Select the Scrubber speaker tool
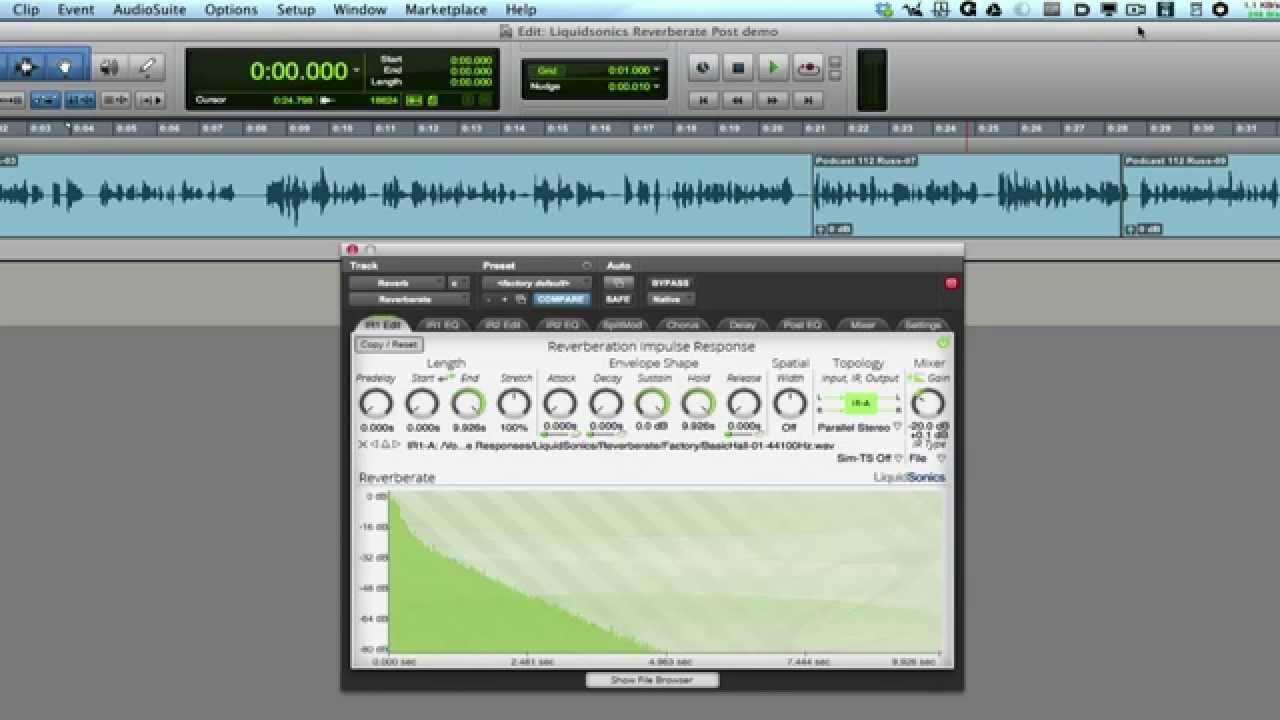This screenshot has width=1280, height=720. click(108, 67)
